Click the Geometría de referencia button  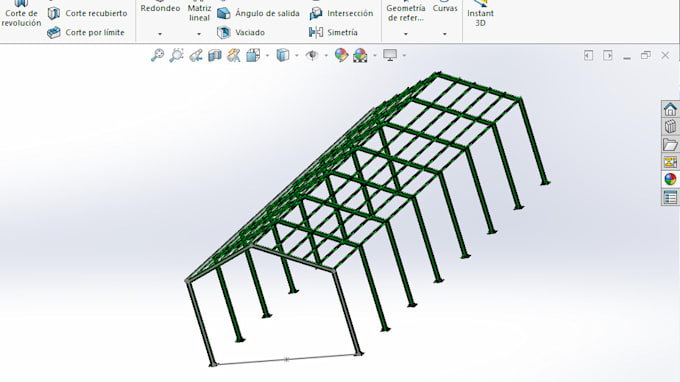tap(405, 12)
